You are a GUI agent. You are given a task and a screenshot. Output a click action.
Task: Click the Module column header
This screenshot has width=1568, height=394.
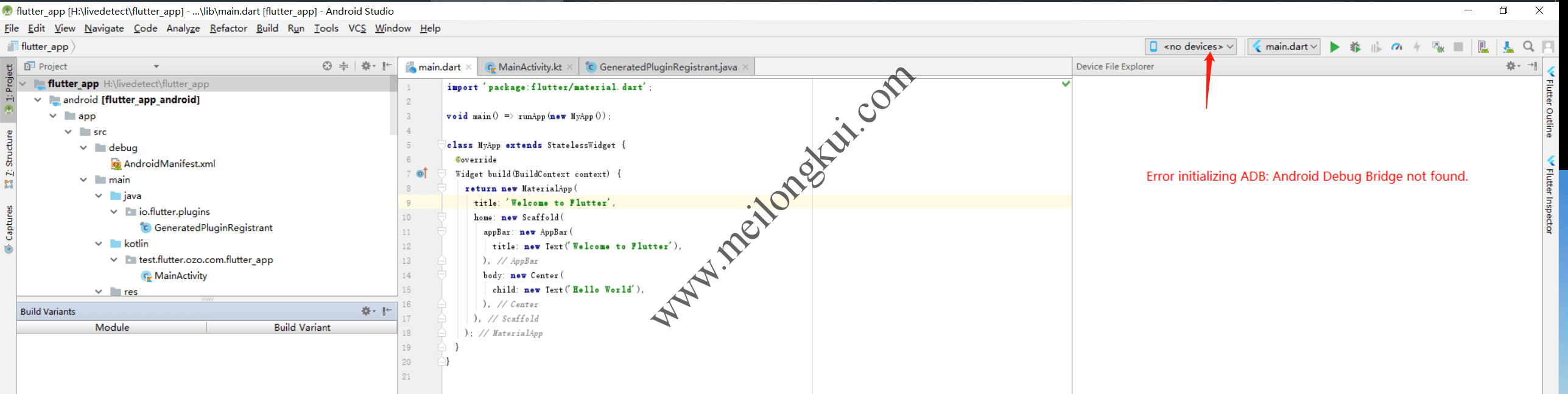[112, 327]
